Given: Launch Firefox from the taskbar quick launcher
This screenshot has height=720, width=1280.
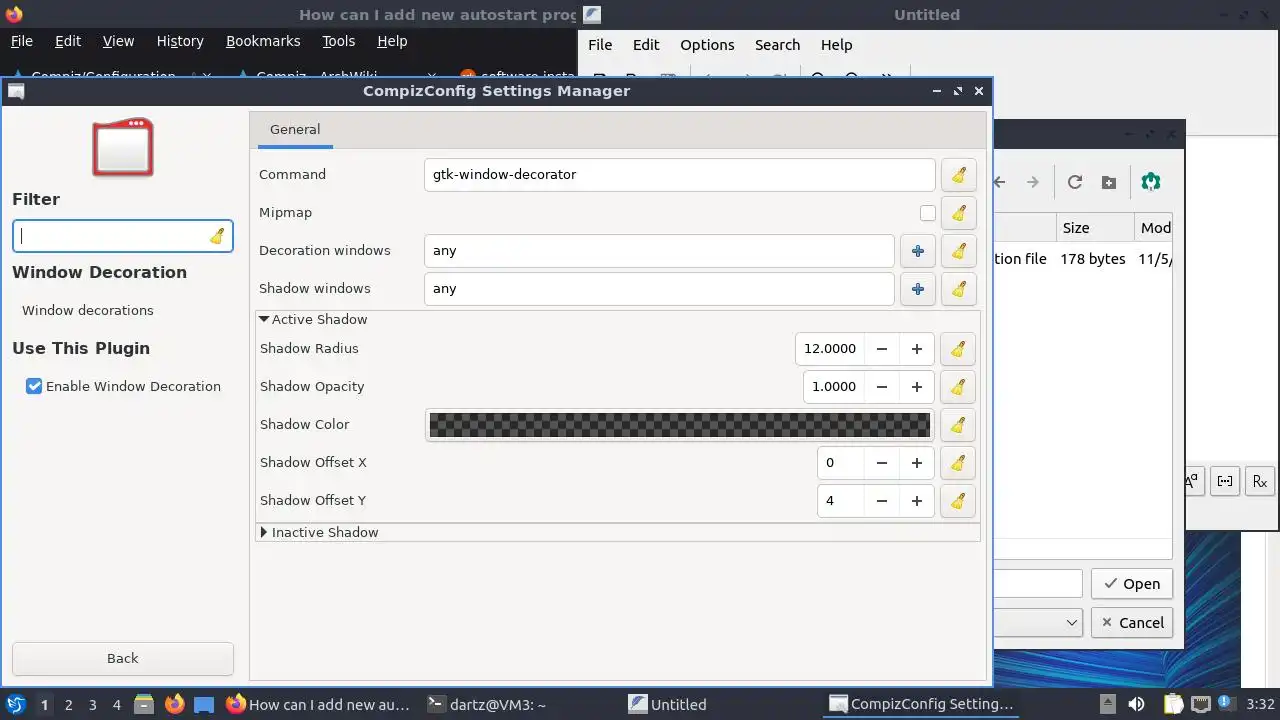Looking at the screenshot, I should pyautogui.click(x=174, y=704).
